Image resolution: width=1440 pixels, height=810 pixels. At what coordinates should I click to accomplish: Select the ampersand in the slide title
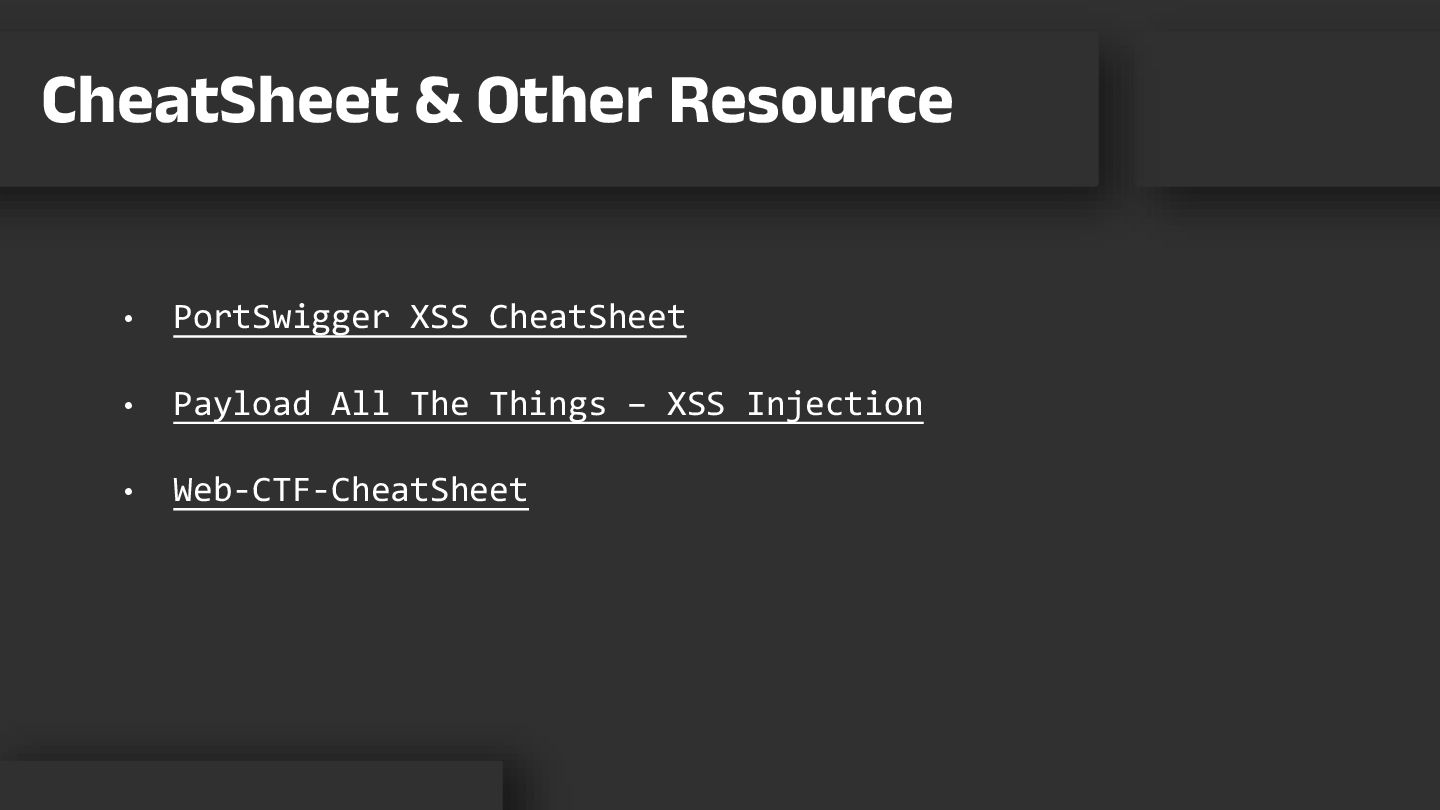click(x=437, y=100)
